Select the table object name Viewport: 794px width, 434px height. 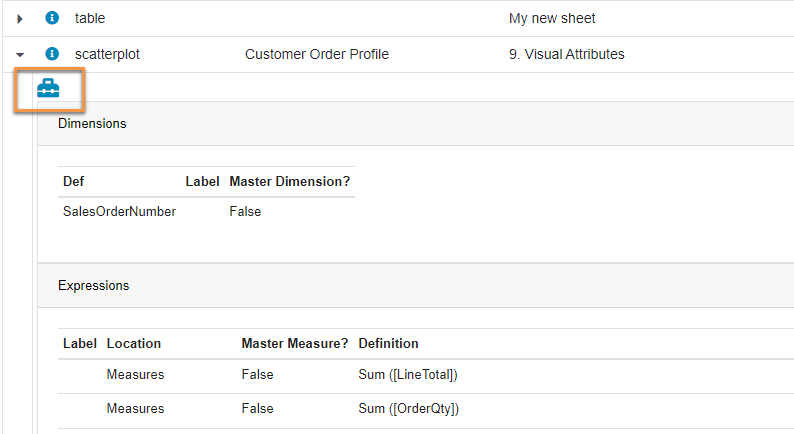[90, 18]
